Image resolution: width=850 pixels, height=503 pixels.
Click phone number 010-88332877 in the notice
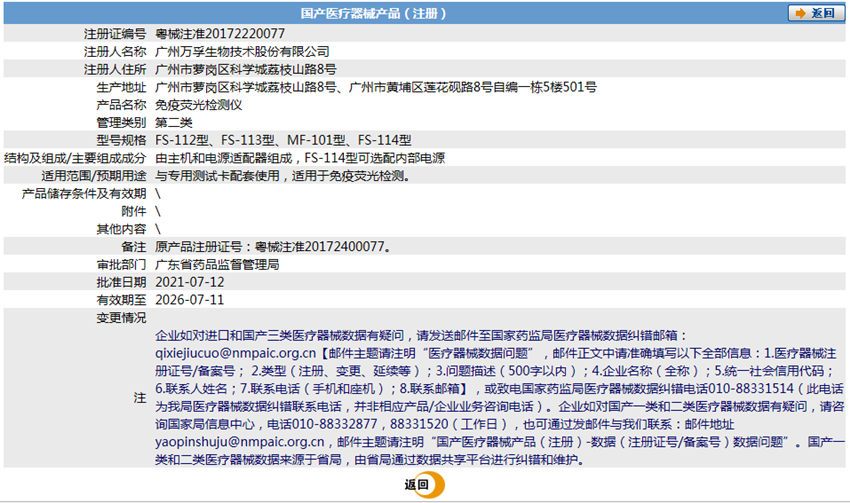(x=334, y=424)
